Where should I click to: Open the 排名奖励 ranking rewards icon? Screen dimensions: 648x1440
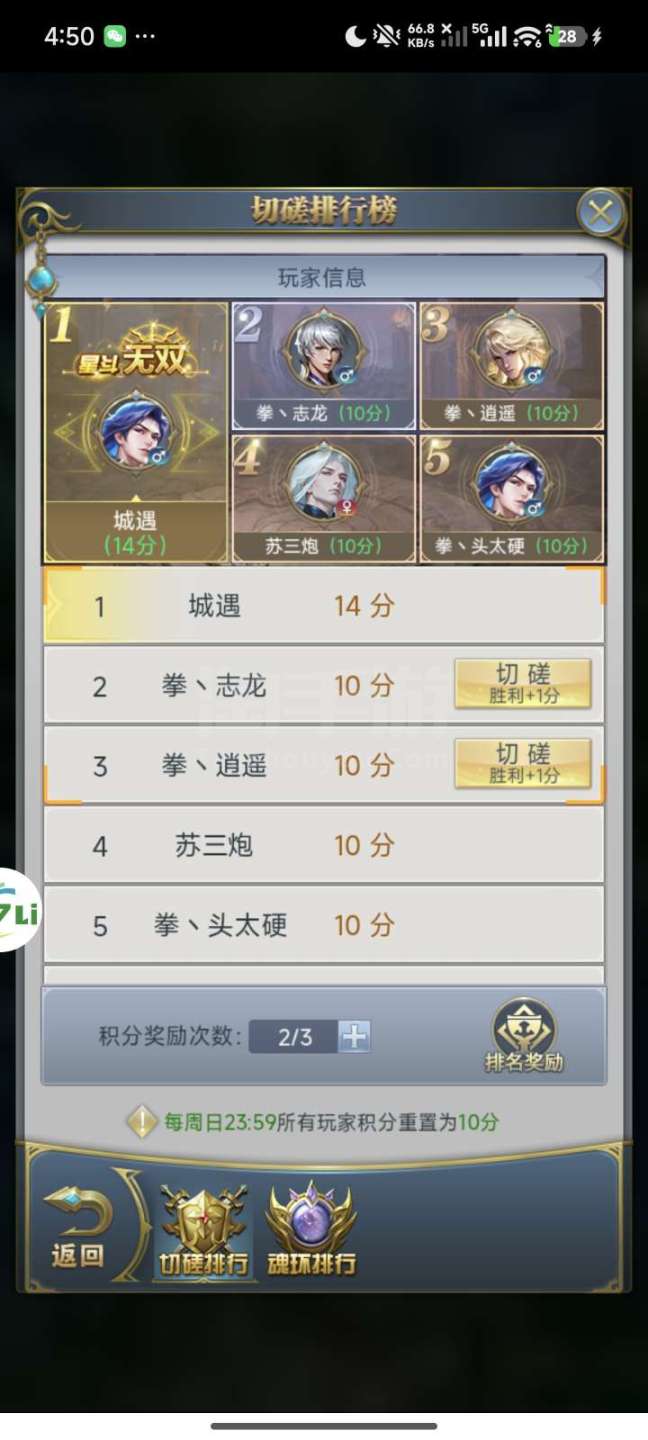[524, 1036]
